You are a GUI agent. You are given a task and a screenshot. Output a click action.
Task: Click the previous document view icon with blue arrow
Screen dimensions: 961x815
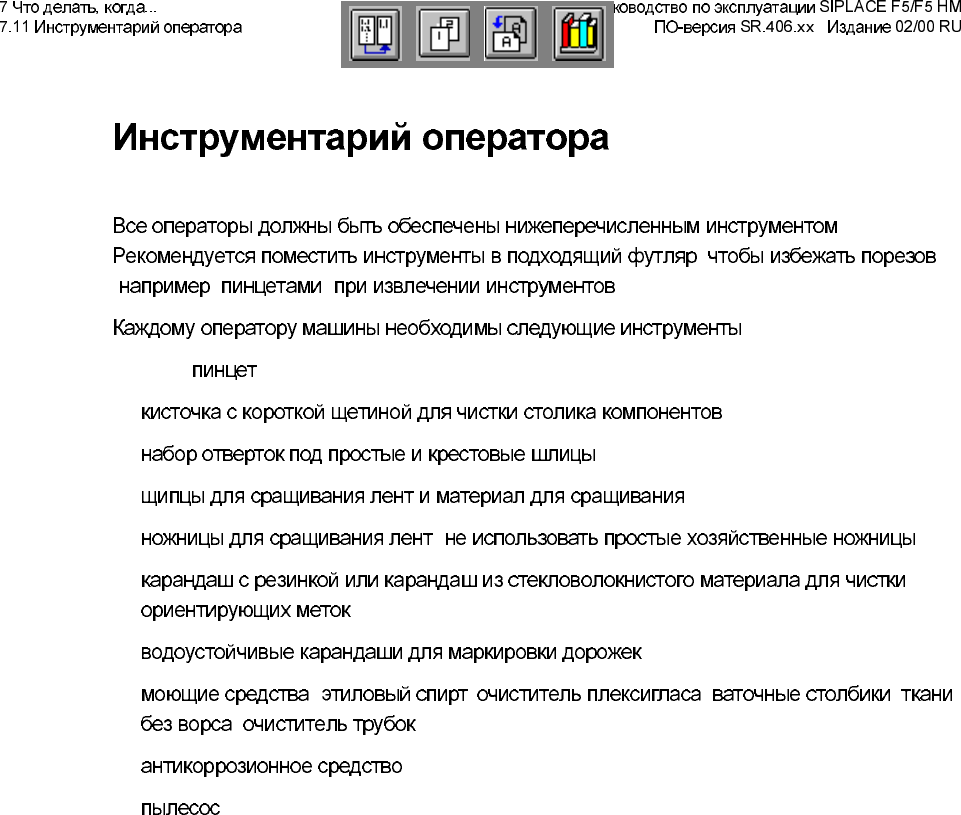511,34
